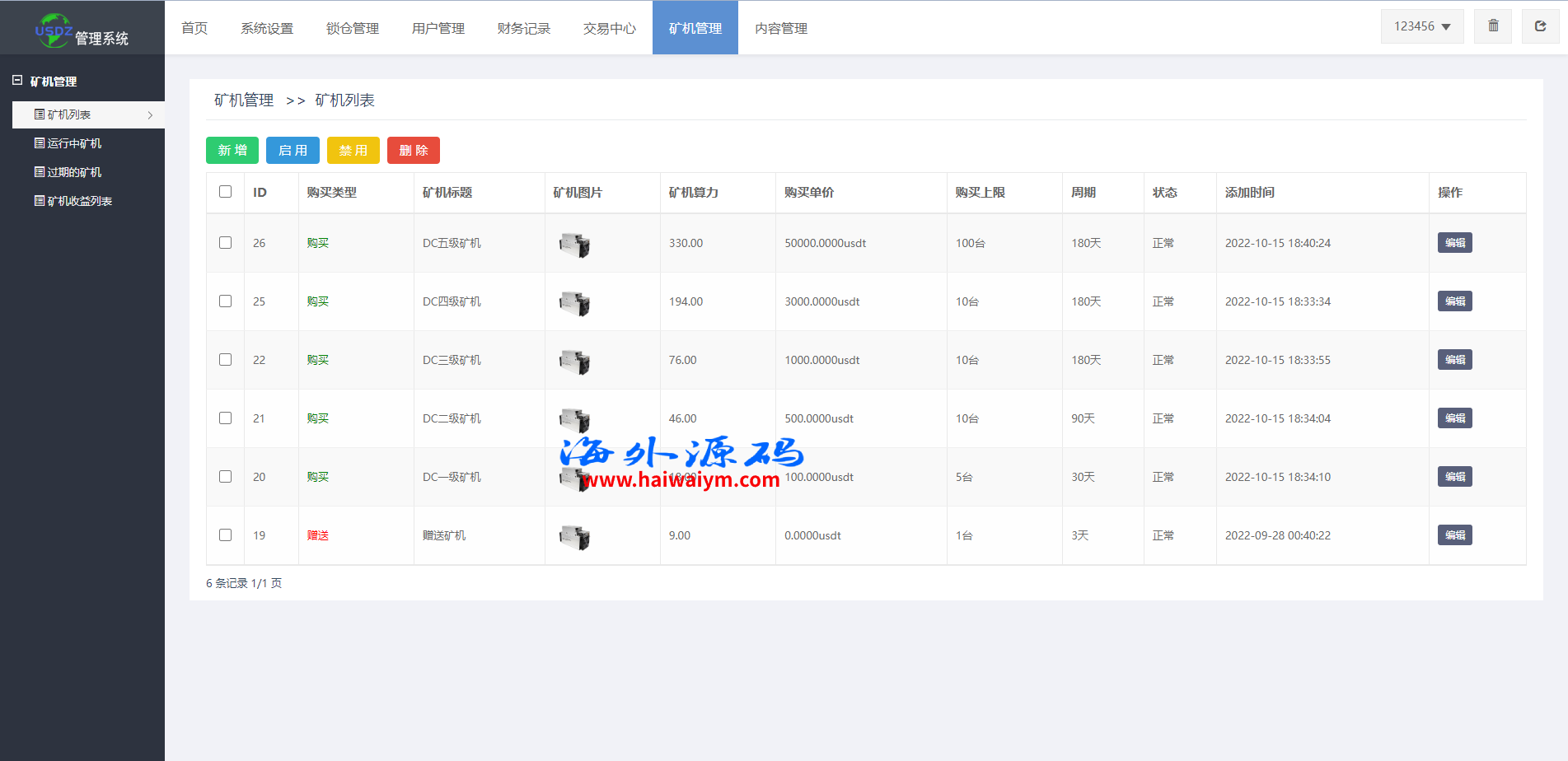This screenshot has width=1568, height=761.
Task: Open the 交易中心 top menu
Action: [x=609, y=28]
